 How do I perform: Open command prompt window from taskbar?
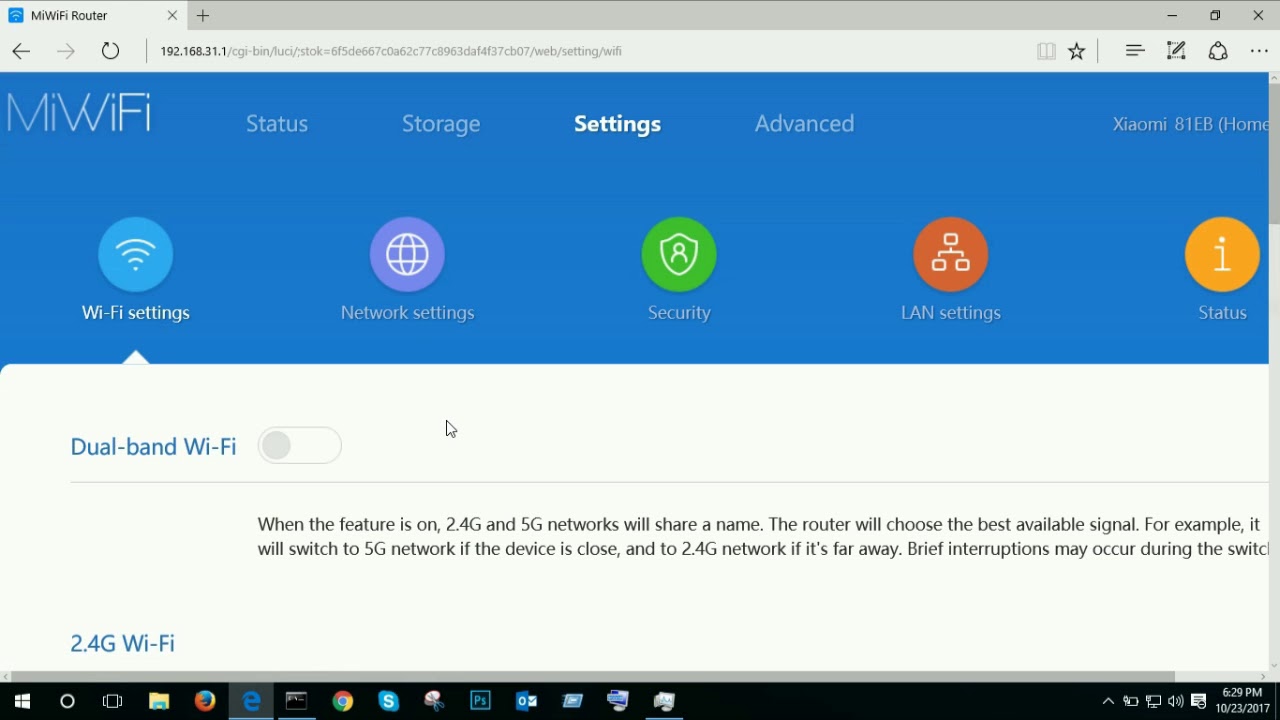coord(297,701)
